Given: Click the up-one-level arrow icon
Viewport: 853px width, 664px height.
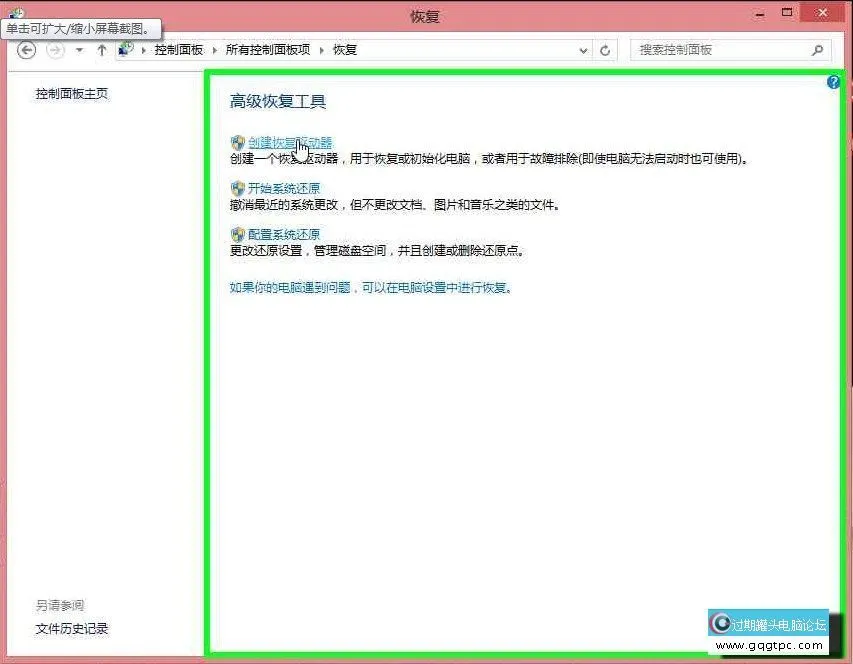Looking at the screenshot, I should (103, 49).
